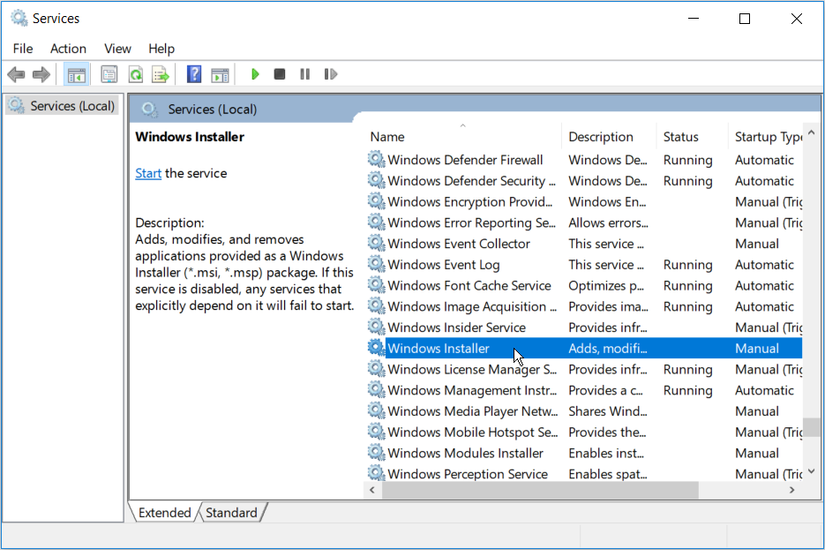Click the horizontal scrollbar right arrow
This screenshot has height=550, width=825.
pos(792,490)
